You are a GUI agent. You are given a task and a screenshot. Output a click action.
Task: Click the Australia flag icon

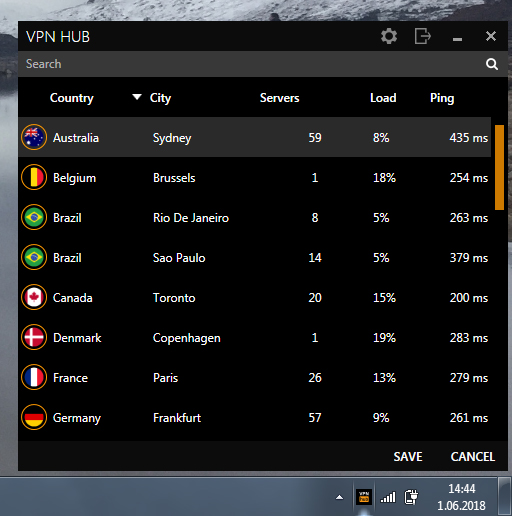coord(34,137)
